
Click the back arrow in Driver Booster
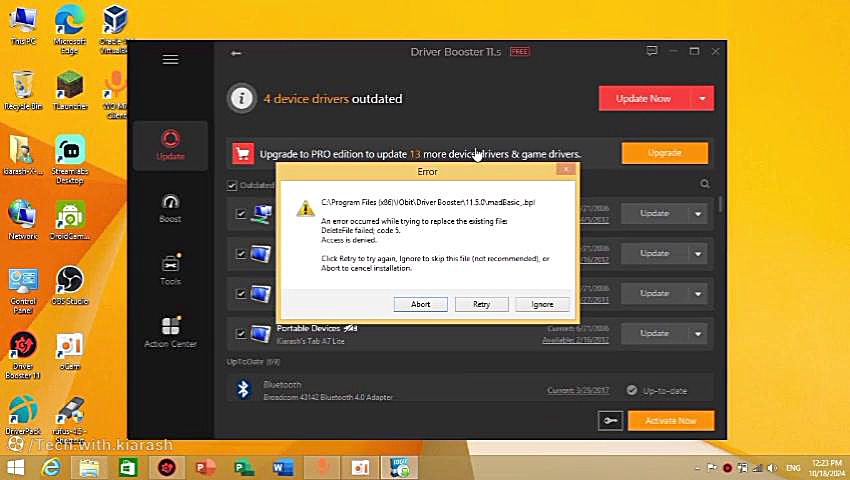coord(236,53)
